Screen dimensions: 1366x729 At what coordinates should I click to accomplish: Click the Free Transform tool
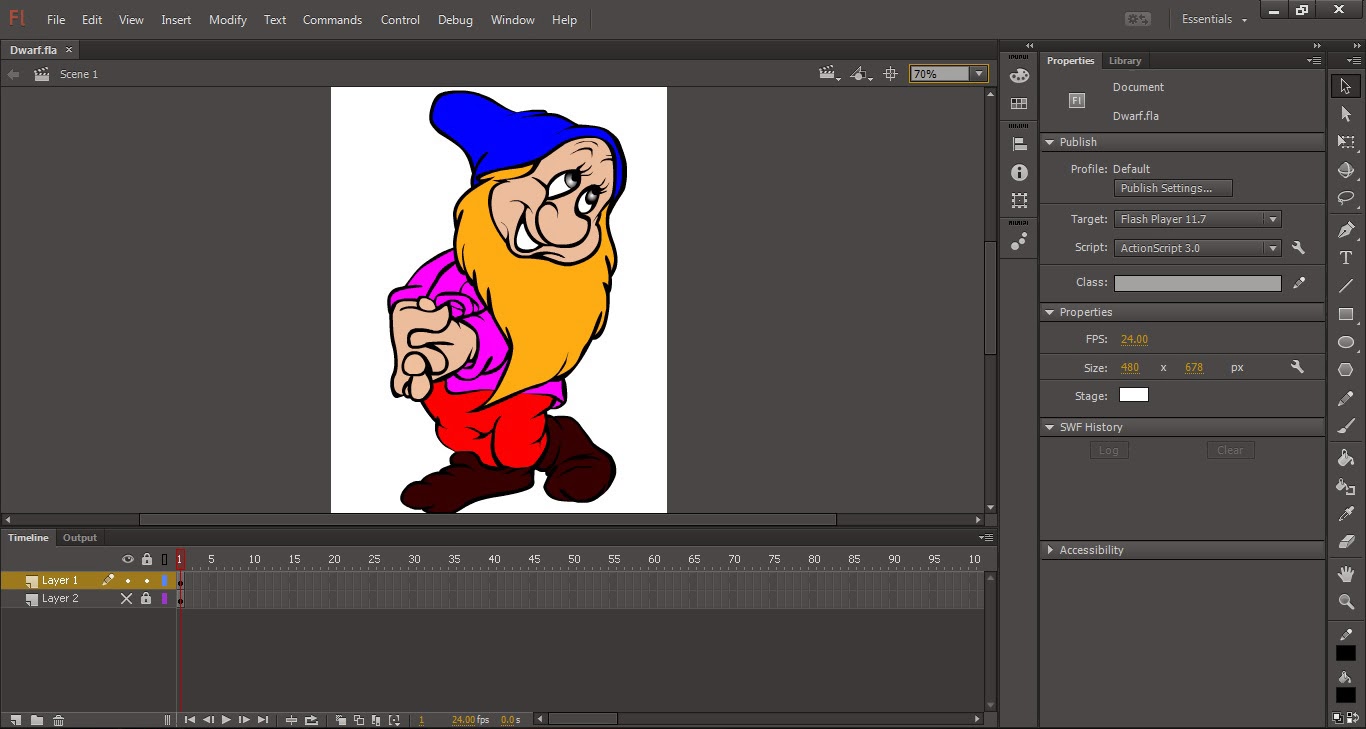click(x=1346, y=142)
